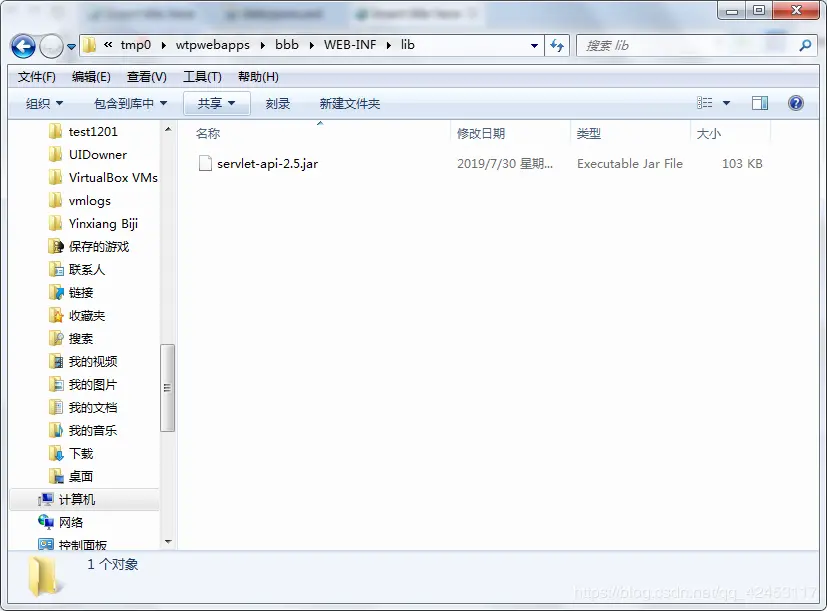Open the Help question mark icon
This screenshot has width=827, height=611.
pyautogui.click(x=793, y=102)
